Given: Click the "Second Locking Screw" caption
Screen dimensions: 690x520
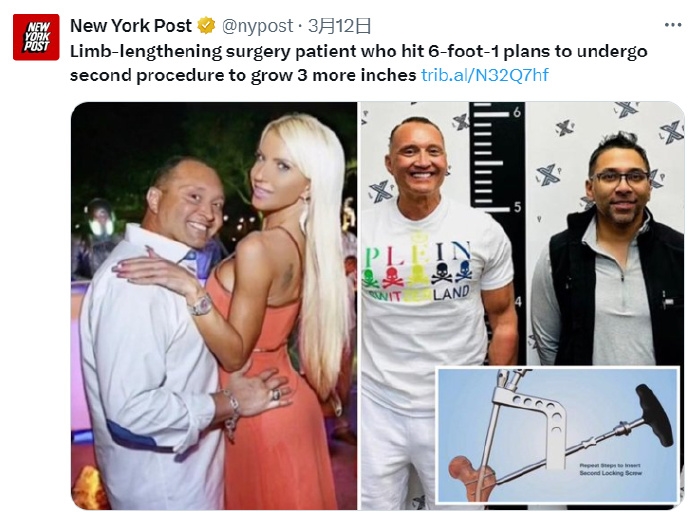Looking at the screenshot, I should [x=610, y=473].
